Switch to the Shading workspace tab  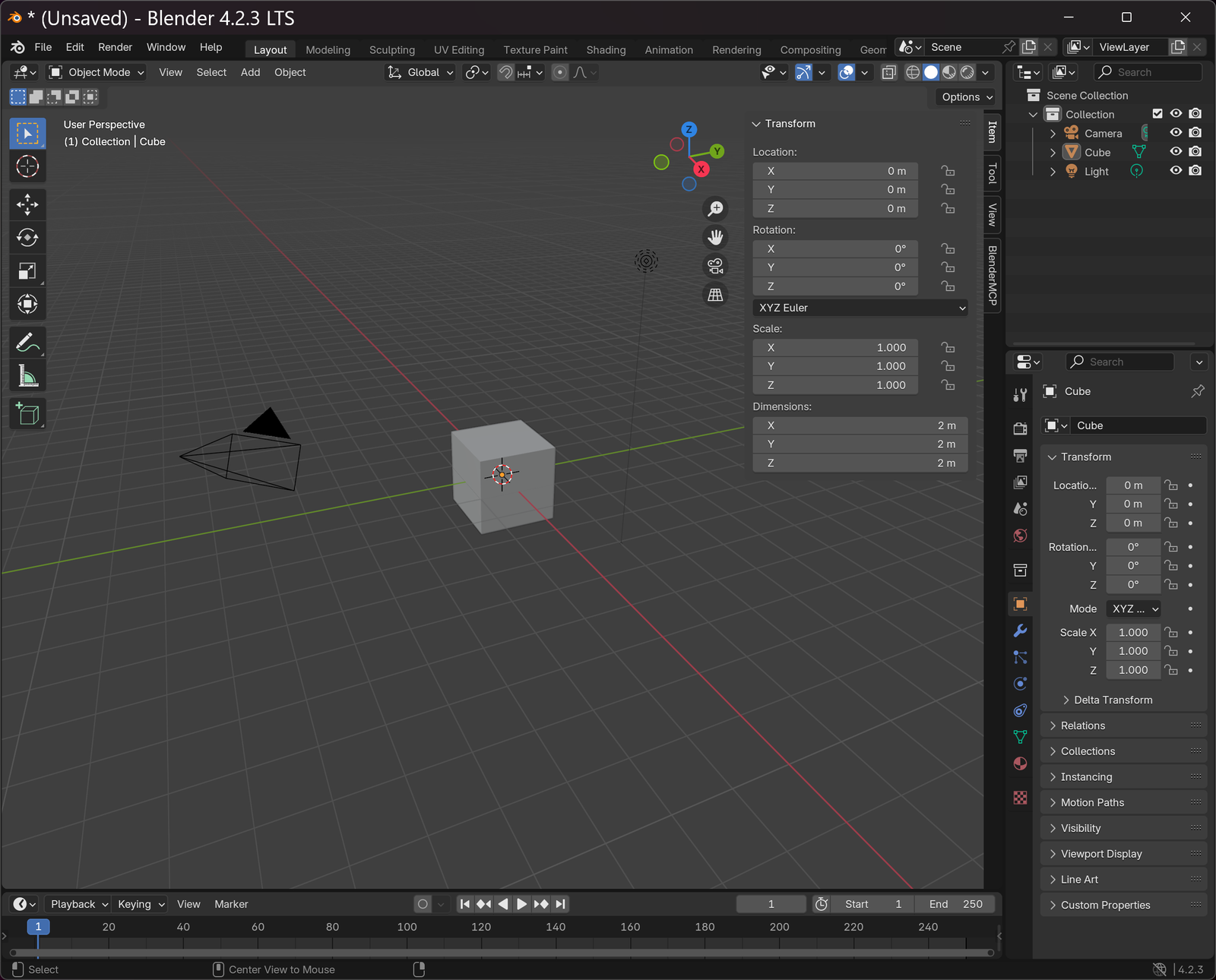point(606,49)
